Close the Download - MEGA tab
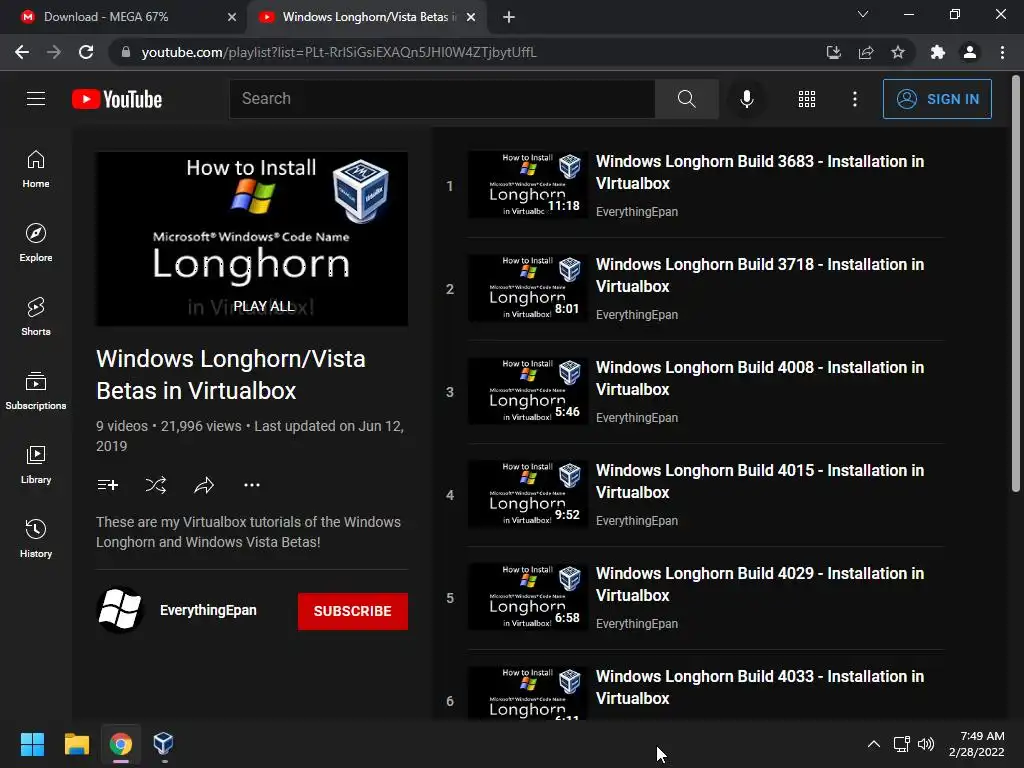Image resolution: width=1024 pixels, height=768 pixels. [232, 18]
